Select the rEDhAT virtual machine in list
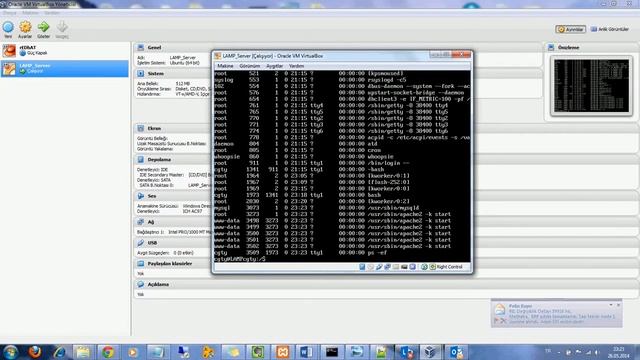The image size is (640, 360). (x=64, y=50)
